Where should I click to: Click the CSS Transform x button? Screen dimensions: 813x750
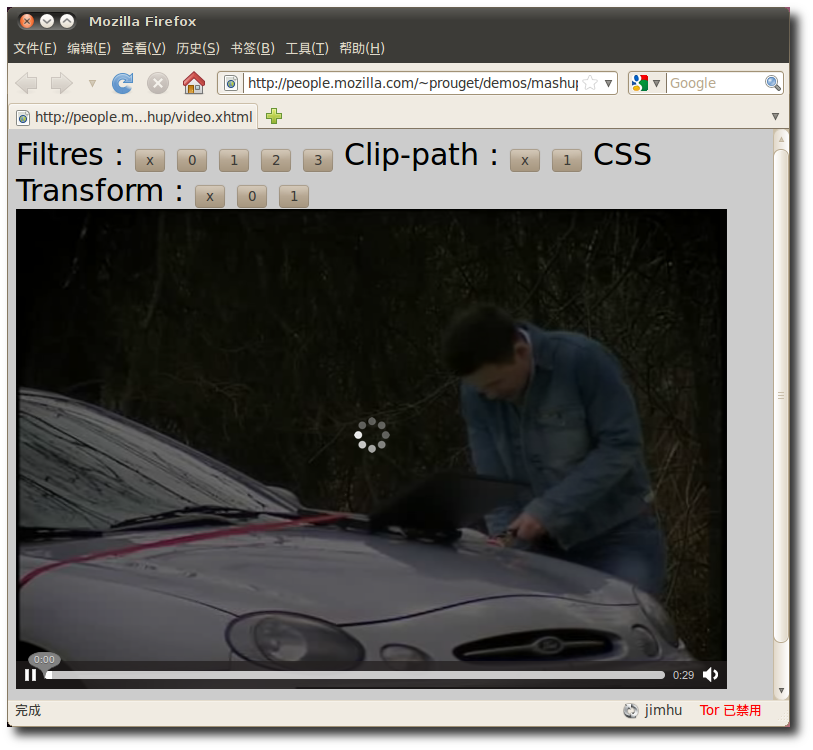(x=210, y=196)
